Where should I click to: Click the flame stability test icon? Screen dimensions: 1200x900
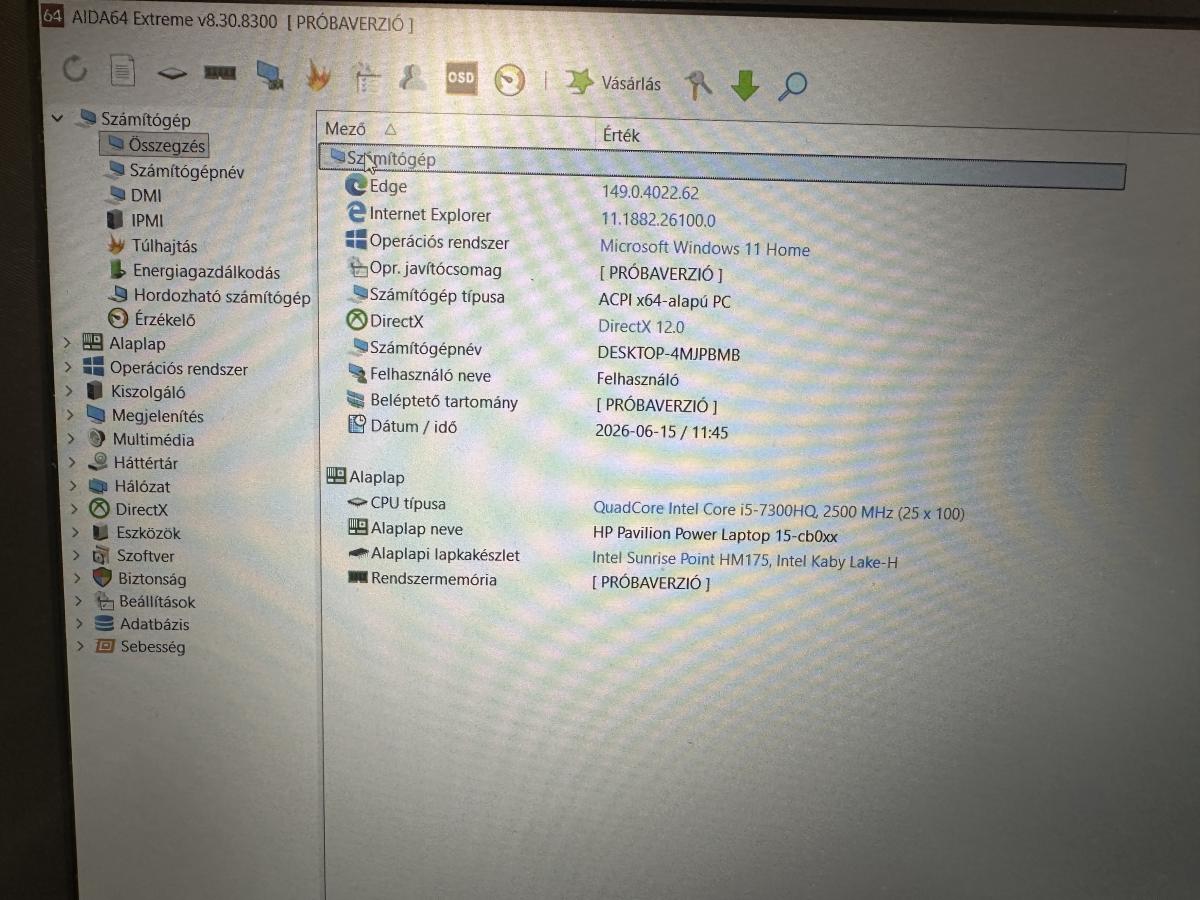click(x=318, y=76)
